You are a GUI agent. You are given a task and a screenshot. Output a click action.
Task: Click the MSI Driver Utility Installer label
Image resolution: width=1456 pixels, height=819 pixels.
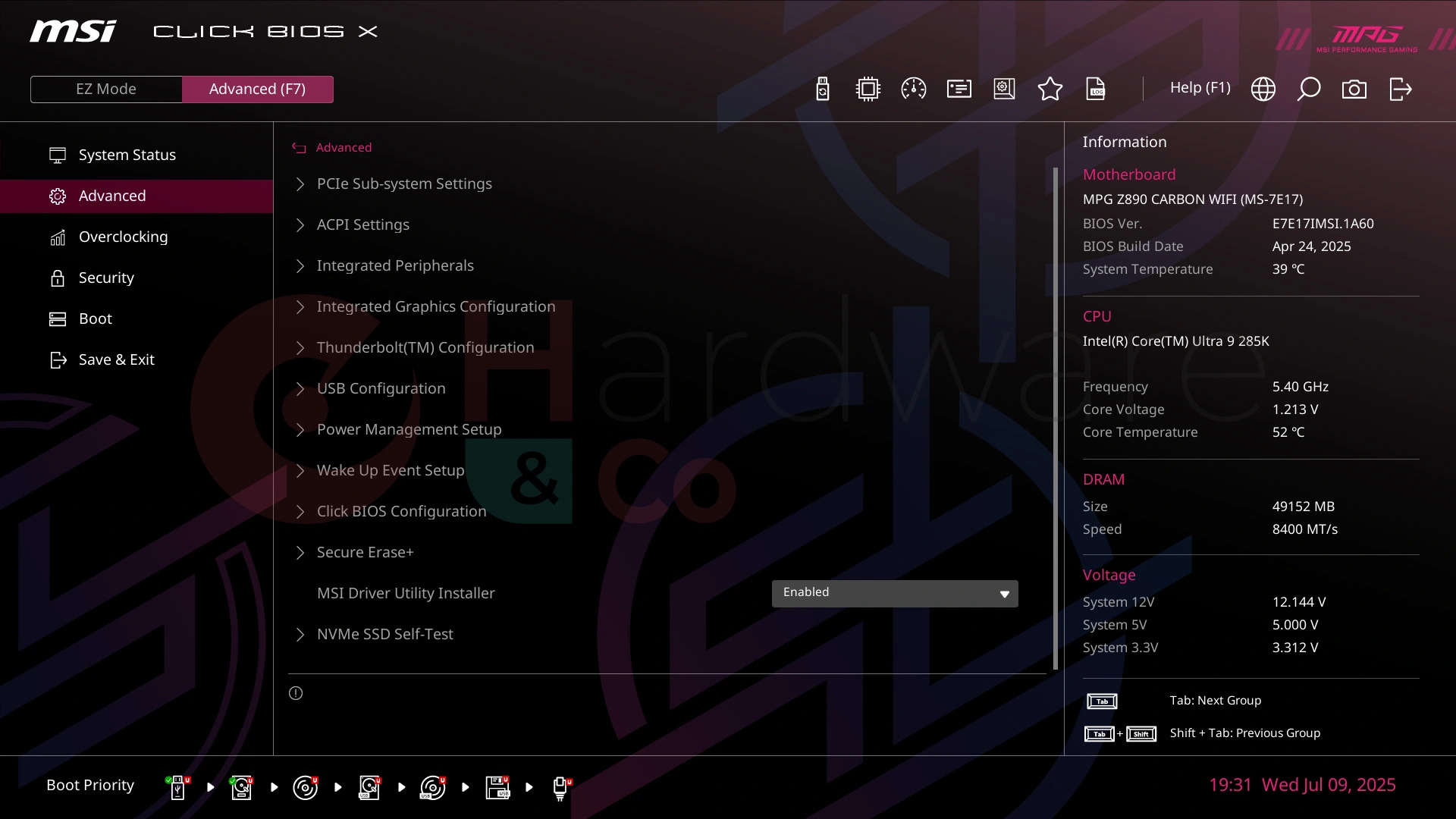406,593
